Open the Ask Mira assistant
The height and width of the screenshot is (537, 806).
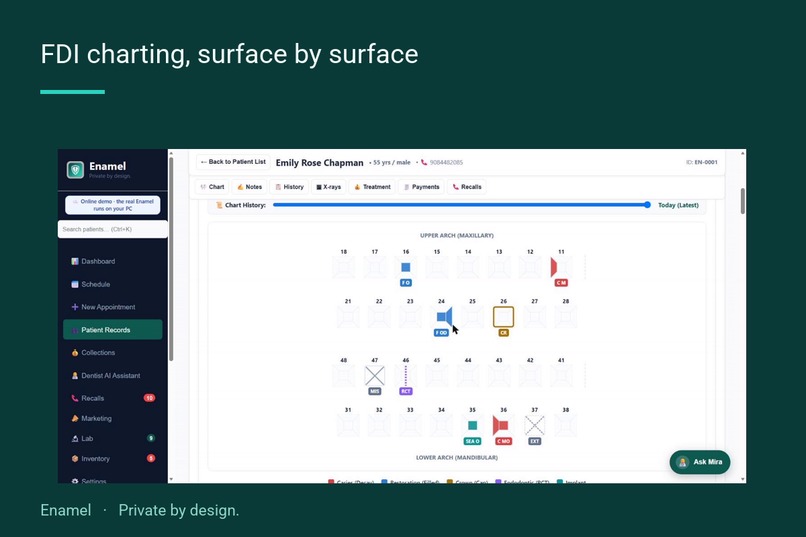click(x=700, y=462)
